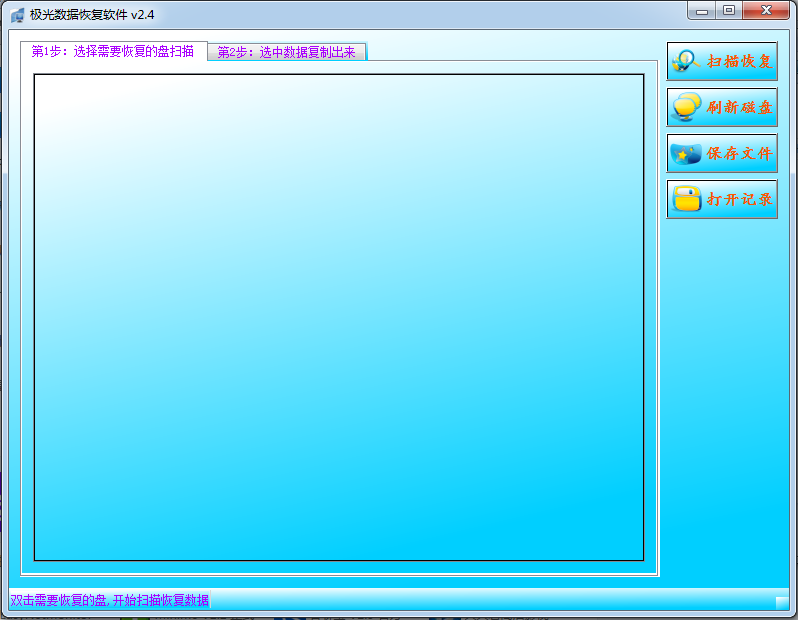
Task: Click the 刷新磁盘 refresh disk button
Action: (722, 107)
